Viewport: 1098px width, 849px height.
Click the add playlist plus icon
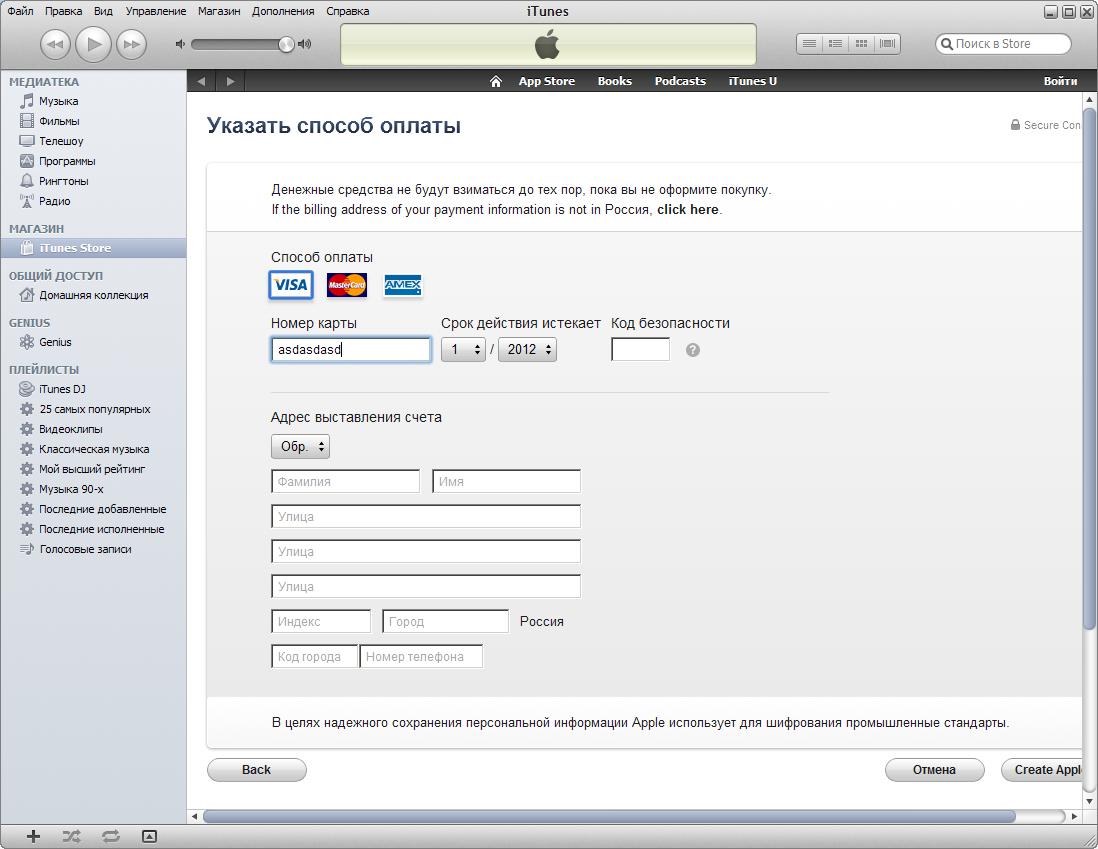33,836
